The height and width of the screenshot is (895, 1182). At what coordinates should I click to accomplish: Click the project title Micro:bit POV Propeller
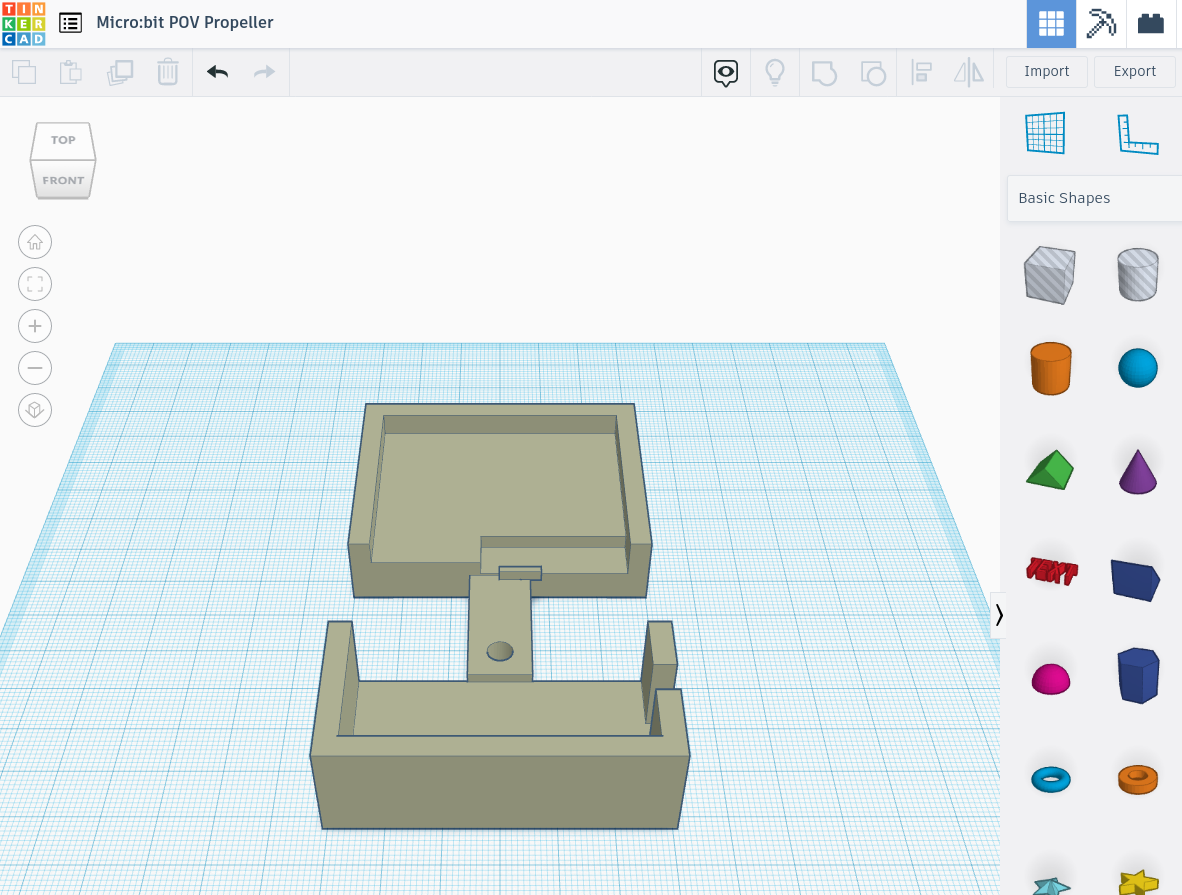(x=185, y=23)
